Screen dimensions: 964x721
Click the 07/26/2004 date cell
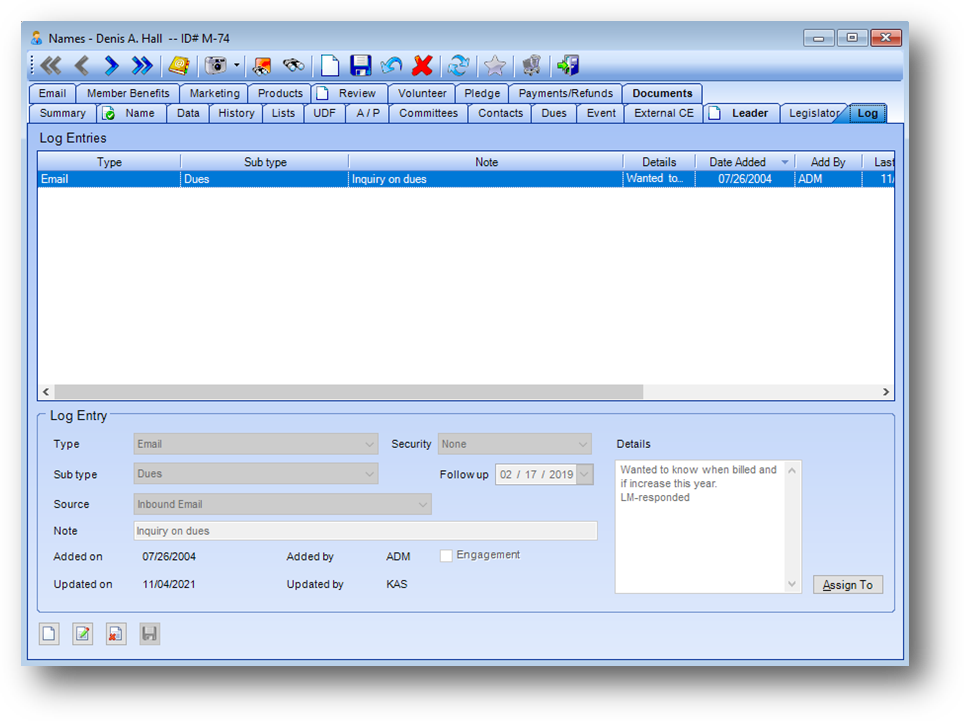coord(745,179)
